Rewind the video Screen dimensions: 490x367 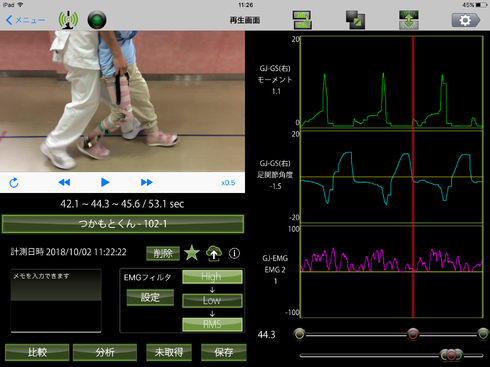64,182
